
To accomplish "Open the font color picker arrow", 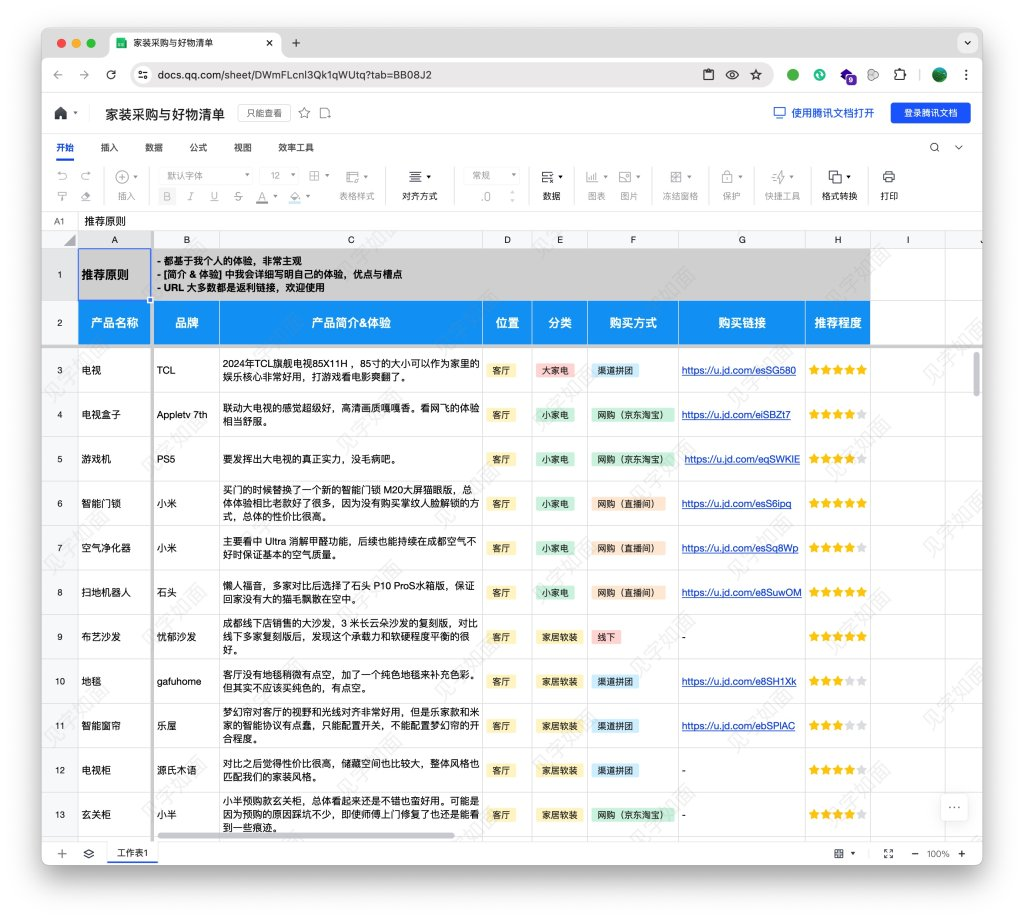I will (275, 196).
